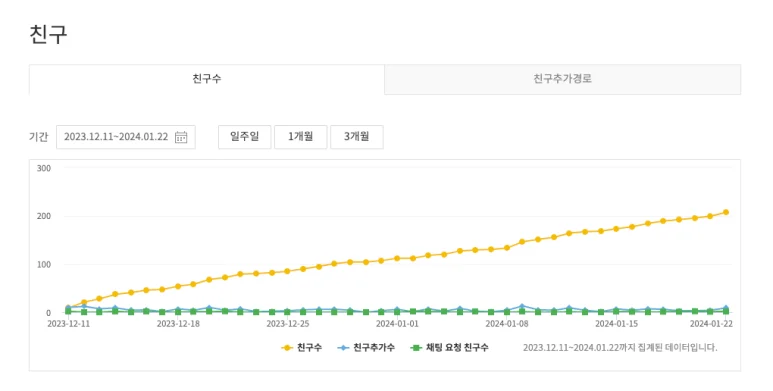Click the y-axis value 200

point(44,216)
